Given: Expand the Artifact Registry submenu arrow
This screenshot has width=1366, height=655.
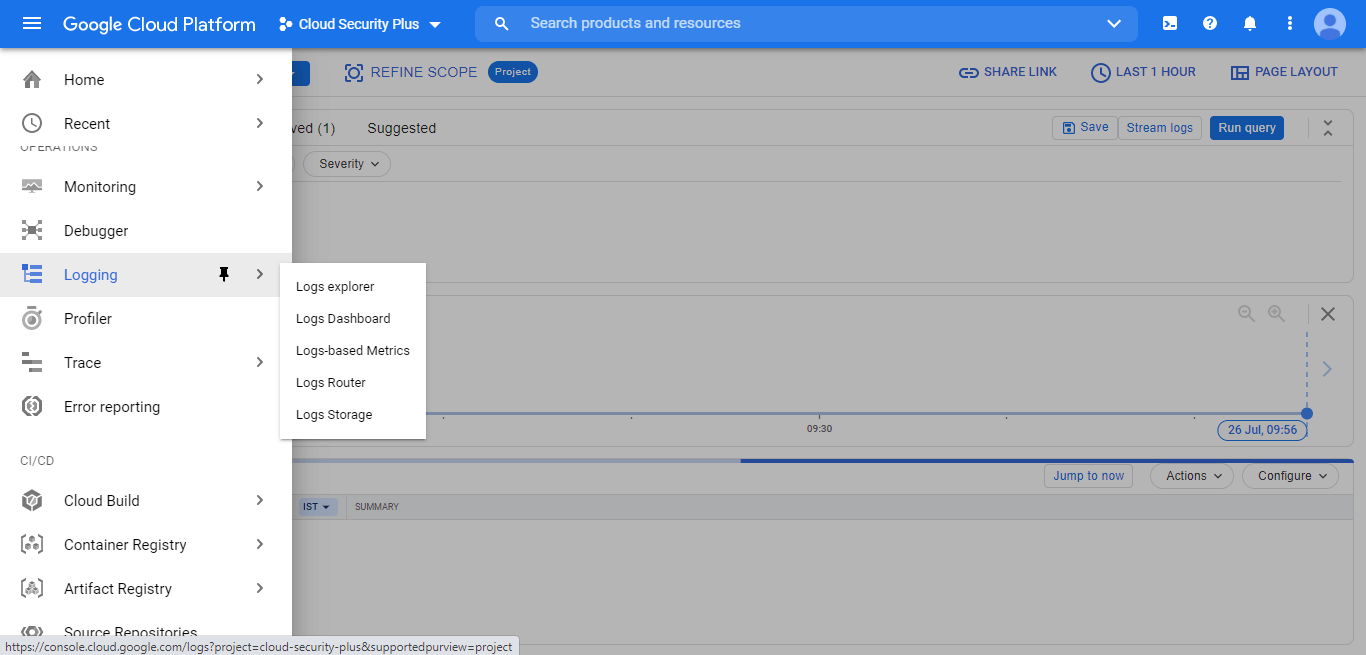Looking at the screenshot, I should click(x=260, y=588).
